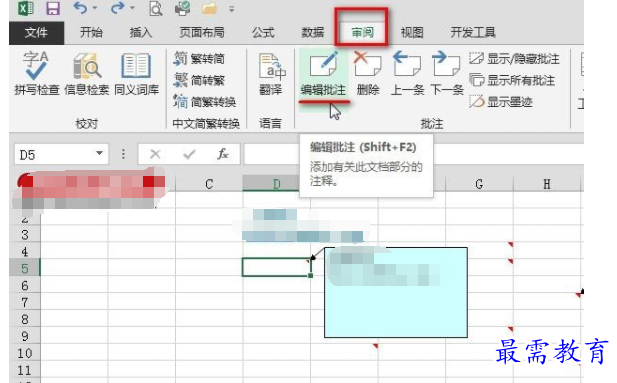Image resolution: width=617 pixels, height=383 pixels.
Task: Select row 9 header
Action: pyautogui.click(x=25, y=336)
